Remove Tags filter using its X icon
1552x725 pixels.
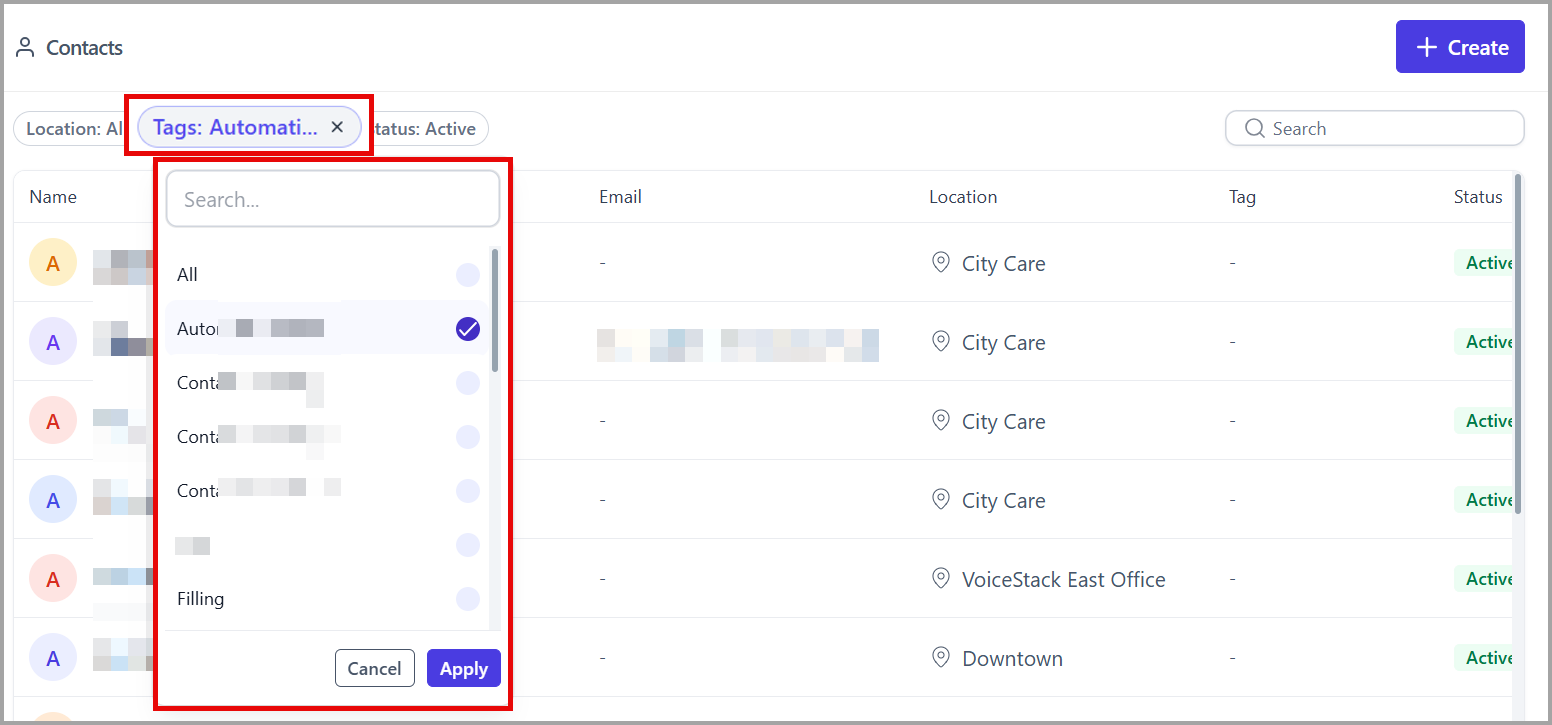point(337,127)
